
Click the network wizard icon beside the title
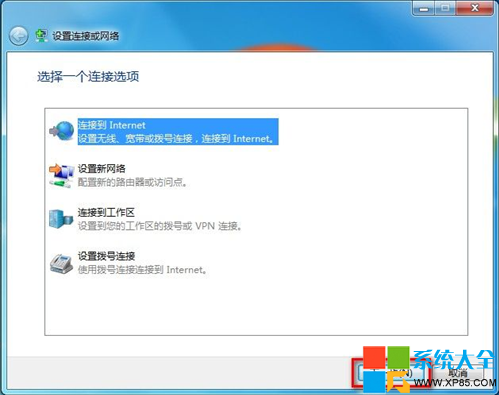tap(41, 36)
